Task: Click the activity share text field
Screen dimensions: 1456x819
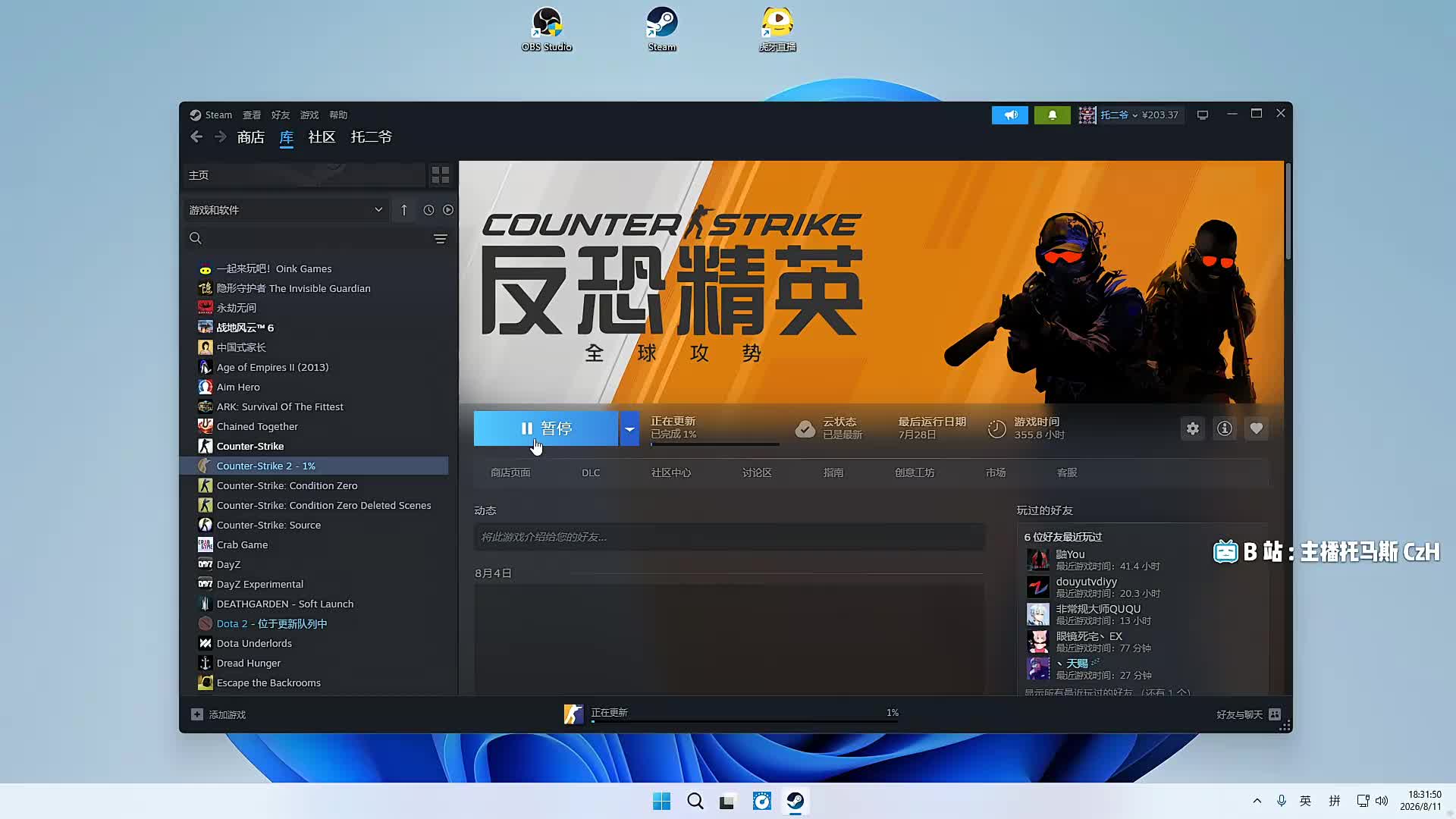Action: [x=730, y=537]
